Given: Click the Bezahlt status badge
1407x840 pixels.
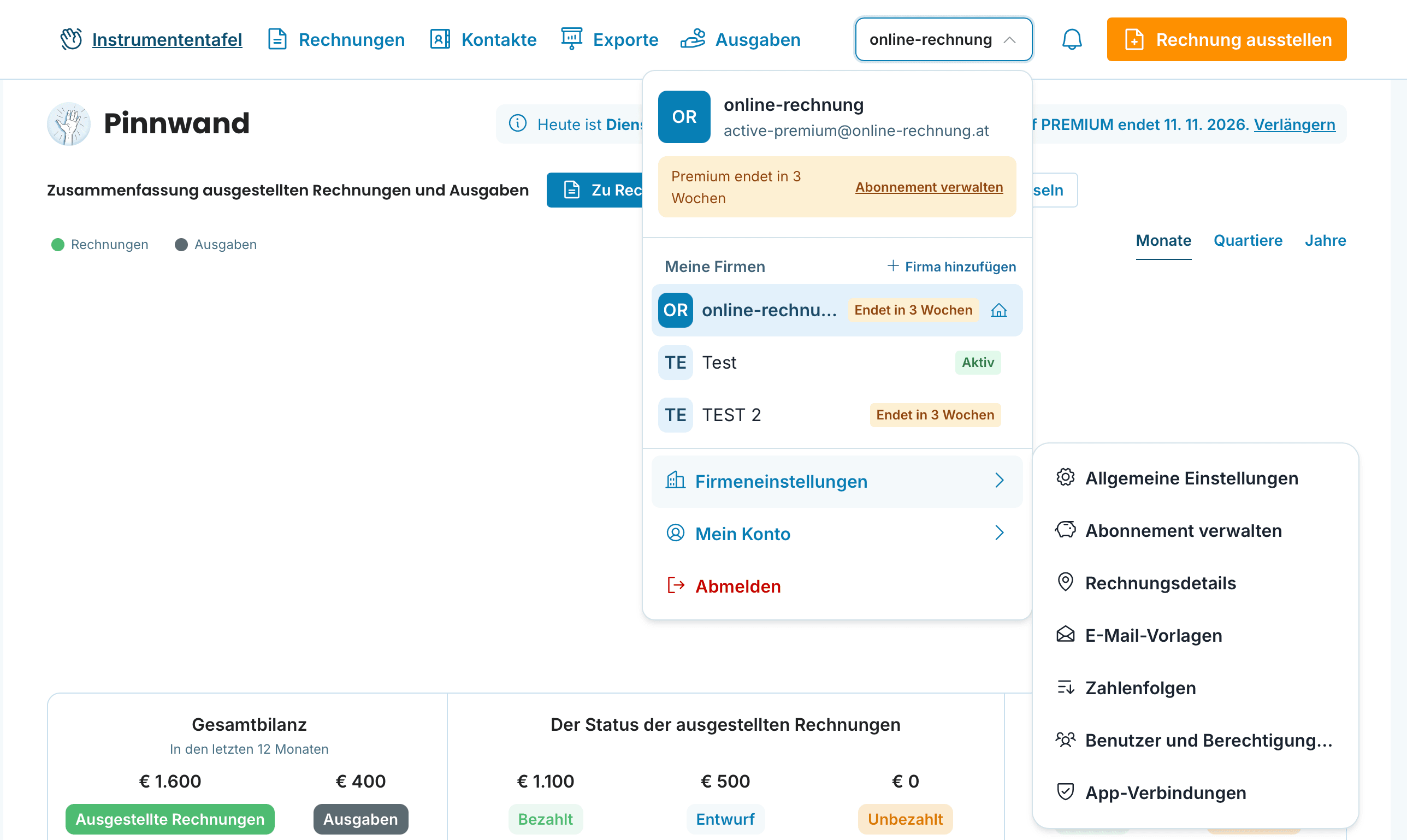Looking at the screenshot, I should pyautogui.click(x=546, y=819).
